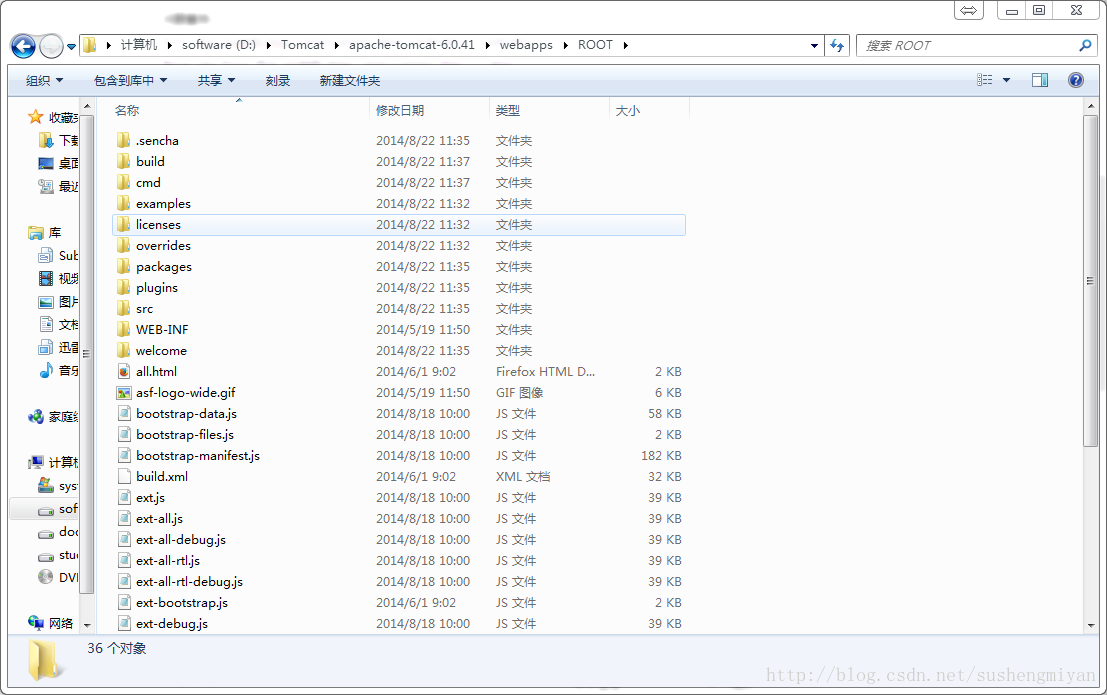Click the Back navigation arrow
Image resolution: width=1107 pixels, height=695 pixels.
23,47
